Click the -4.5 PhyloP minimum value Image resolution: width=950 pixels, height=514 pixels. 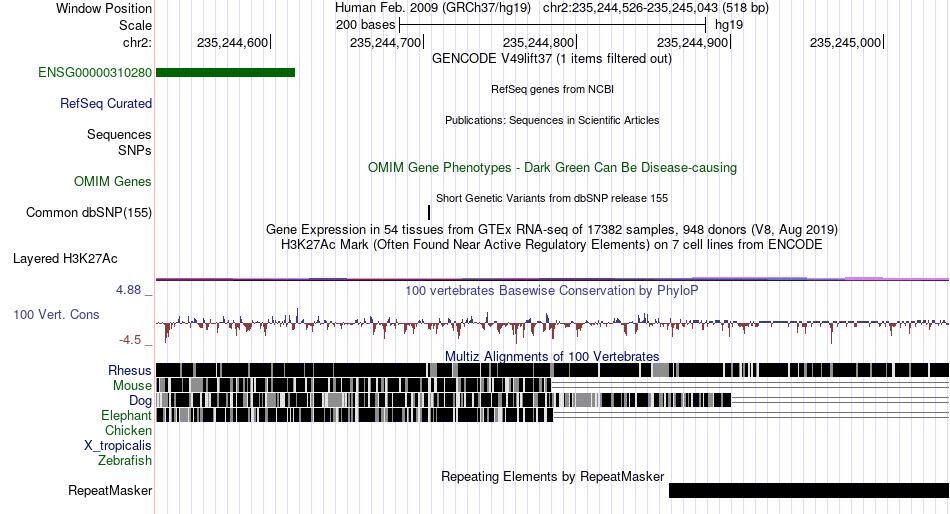point(130,340)
